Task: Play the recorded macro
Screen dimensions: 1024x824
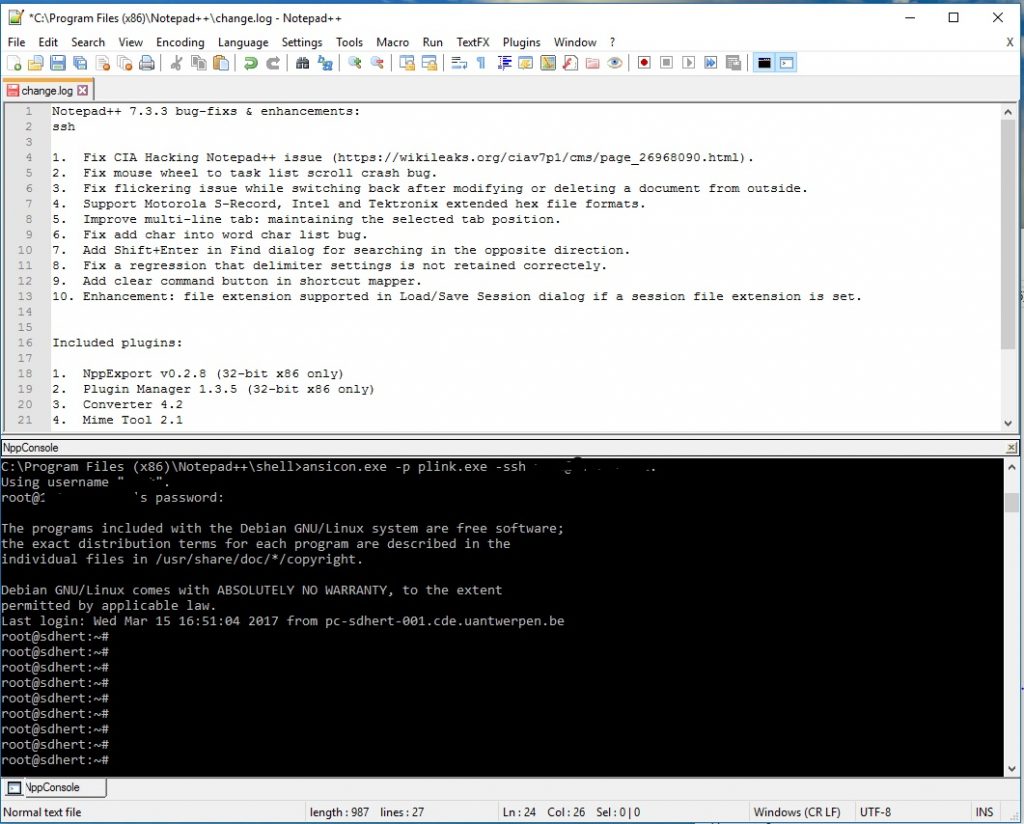Action: [x=687, y=62]
